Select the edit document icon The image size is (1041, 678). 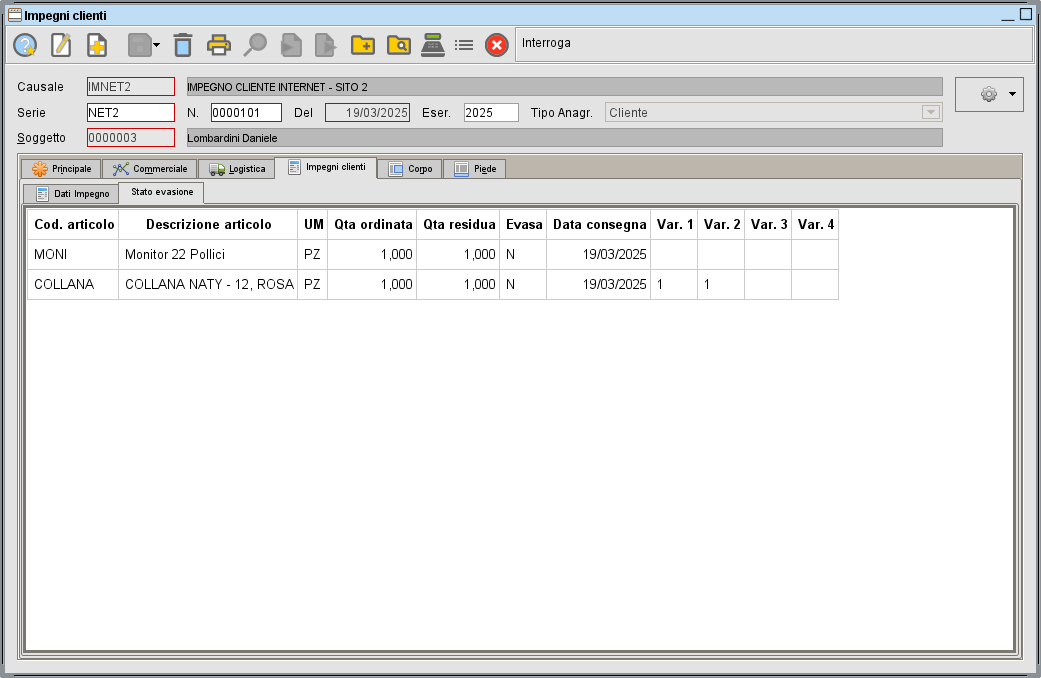pyautogui.click(x=60, y=45)
